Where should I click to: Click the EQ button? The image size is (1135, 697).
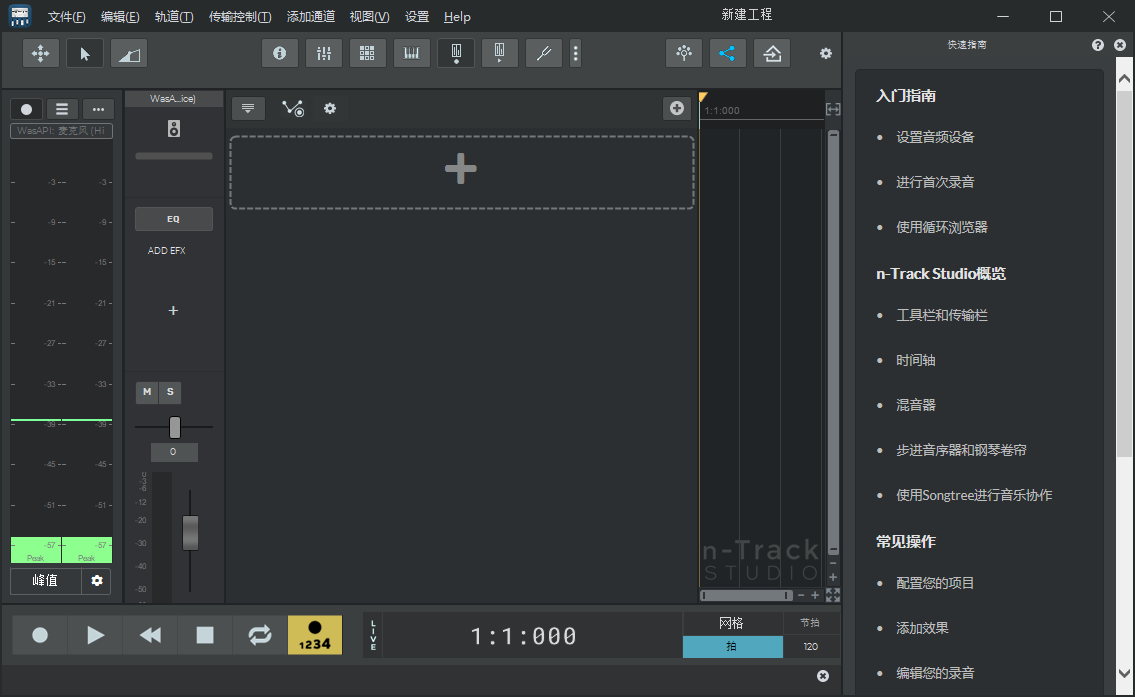point(173,218)
